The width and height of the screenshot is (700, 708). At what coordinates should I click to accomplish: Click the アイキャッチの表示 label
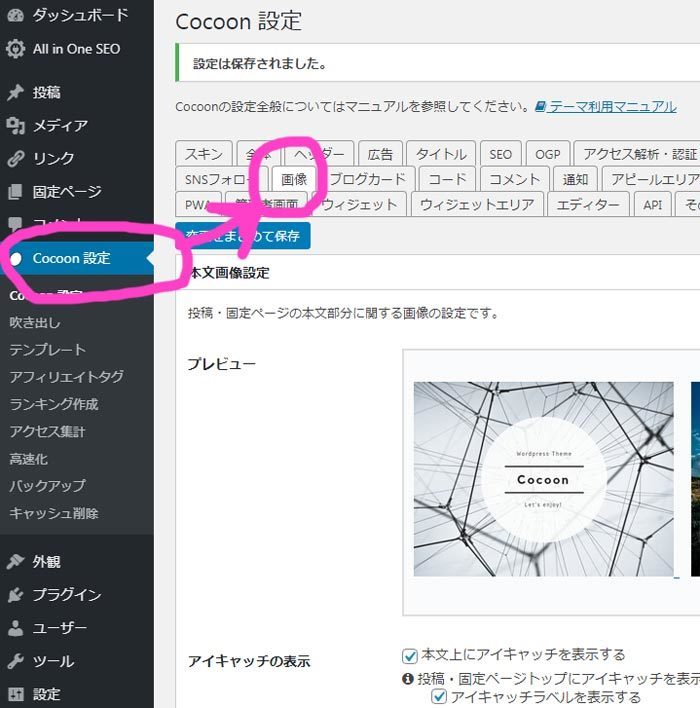tap(249, 661)
